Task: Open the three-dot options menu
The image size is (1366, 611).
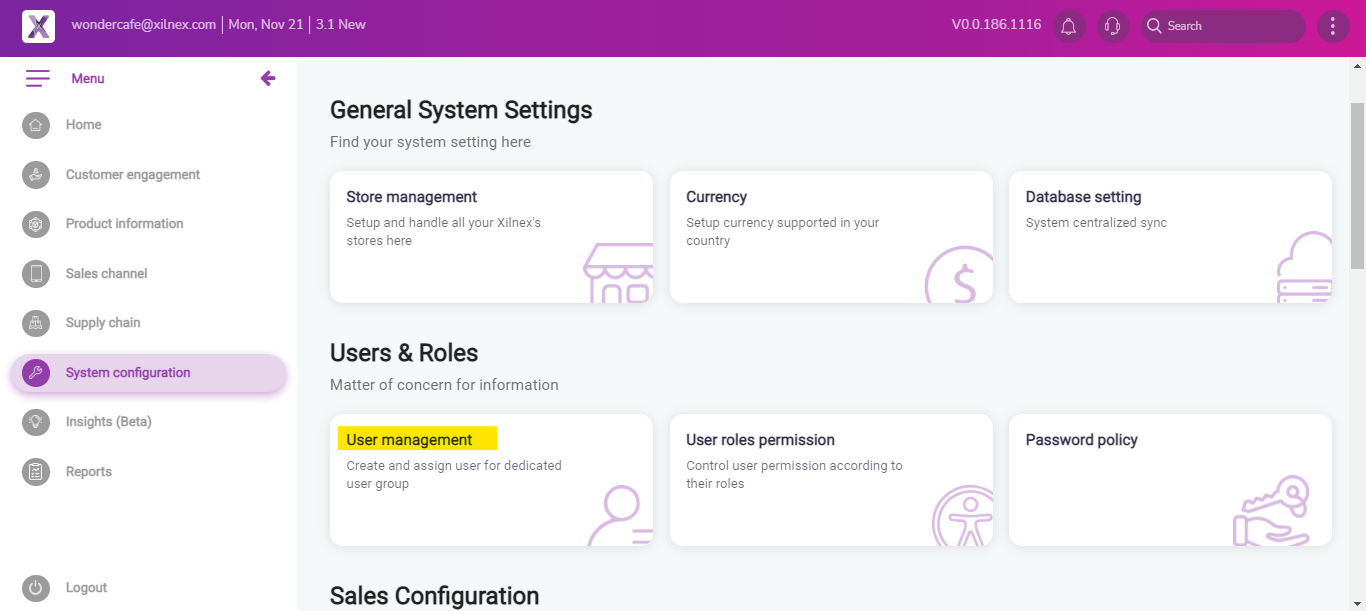Action: tap(1333, 26)
